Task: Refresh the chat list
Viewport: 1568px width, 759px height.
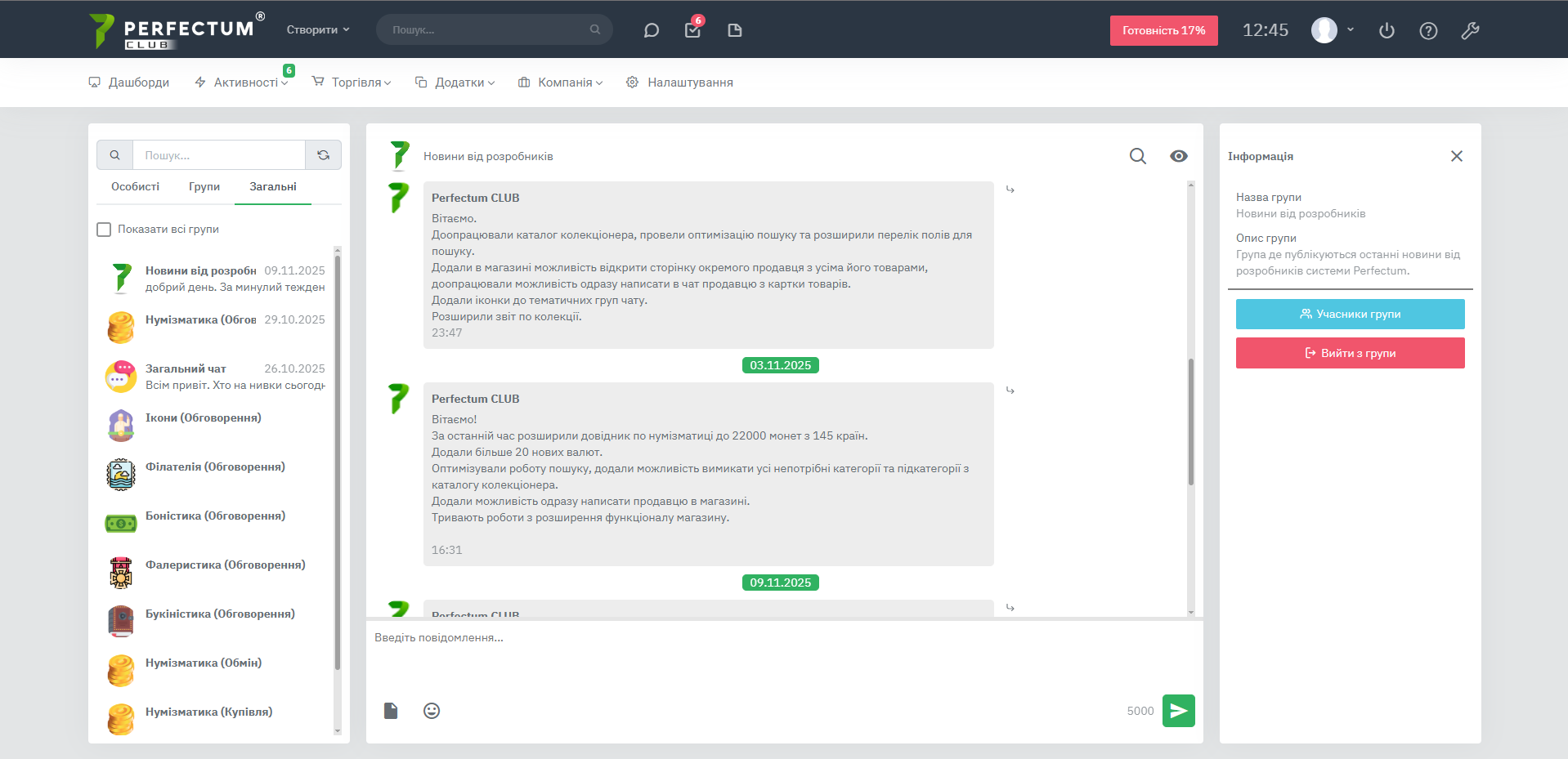Action: pyautogui.click(x=323, y=155)
